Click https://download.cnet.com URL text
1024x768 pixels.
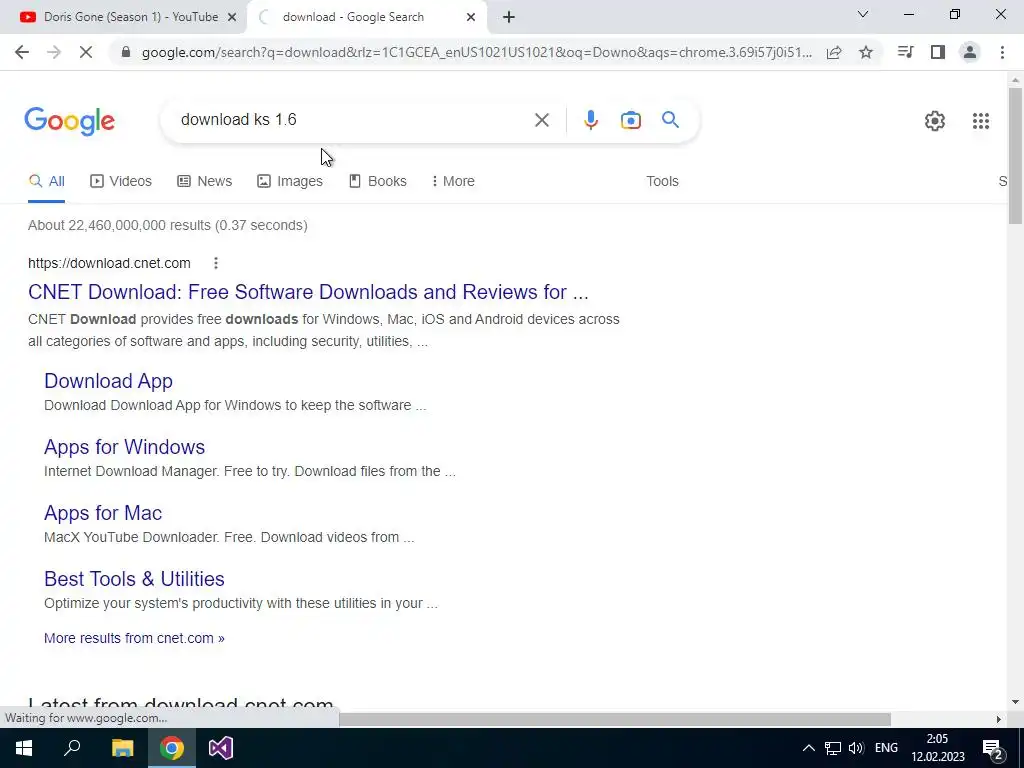[109, 263]
